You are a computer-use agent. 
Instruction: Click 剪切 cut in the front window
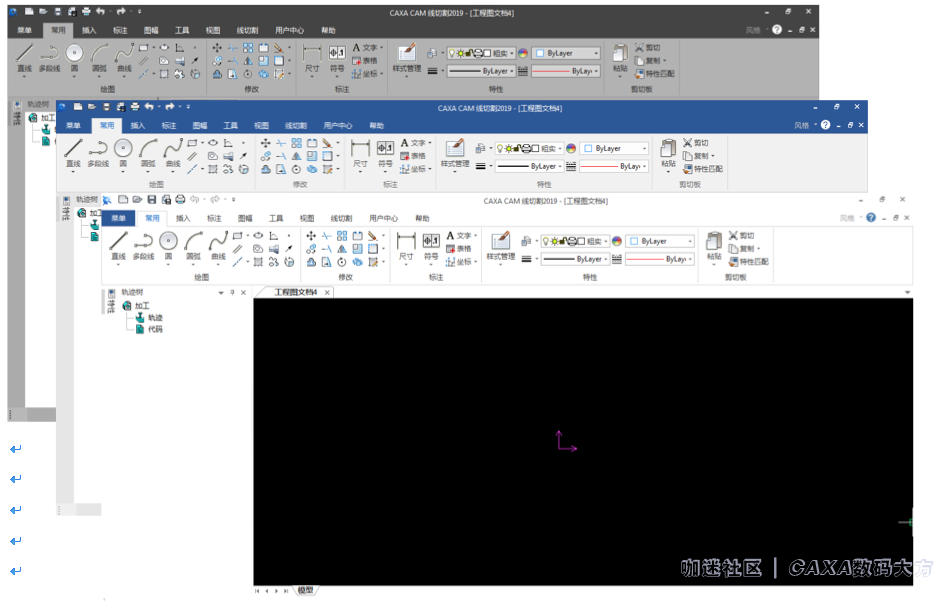[x=741, y=235]
